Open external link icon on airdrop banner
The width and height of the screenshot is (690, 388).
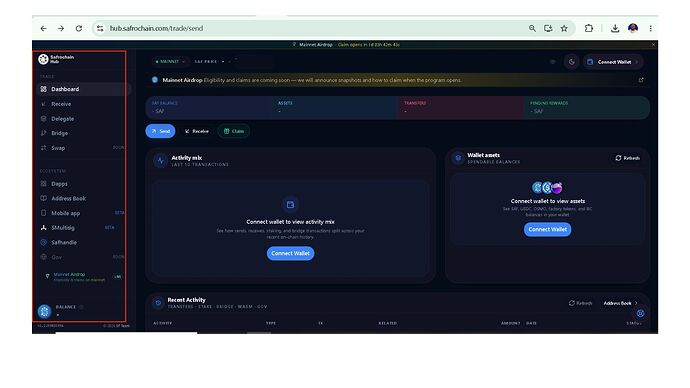tap(641, 80)
